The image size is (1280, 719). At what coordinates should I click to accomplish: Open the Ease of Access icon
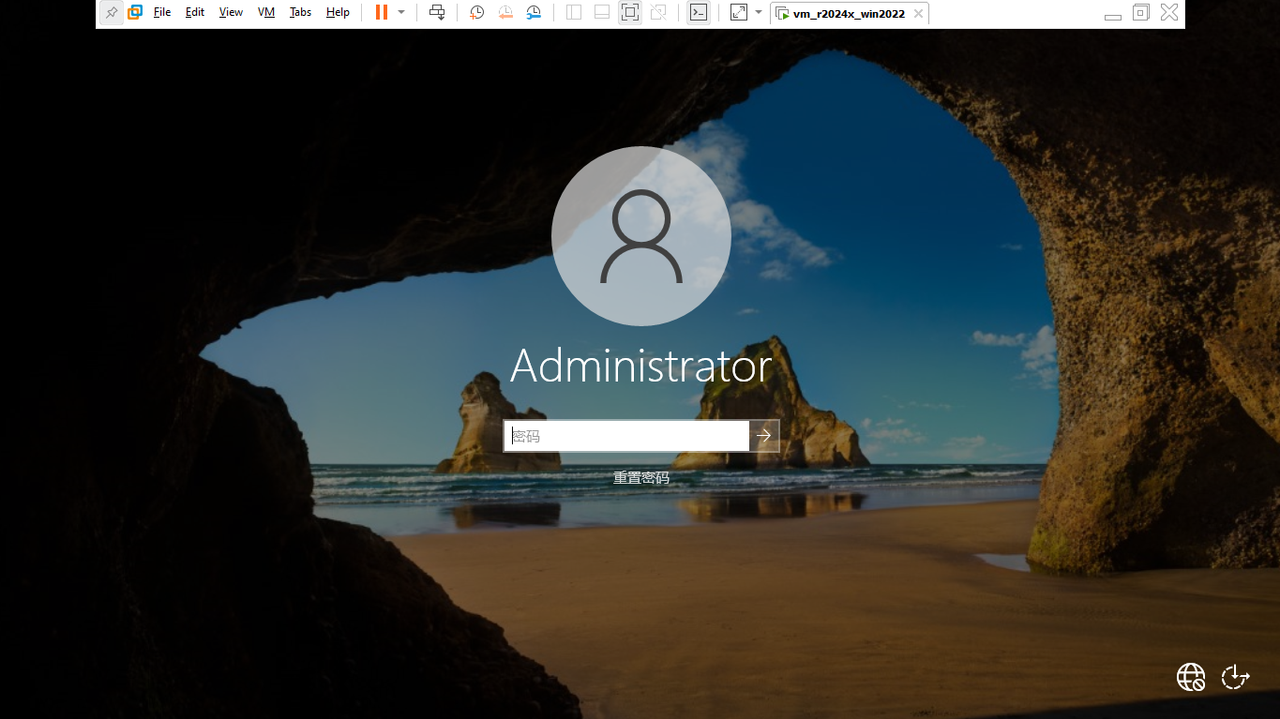[1236, 677]
